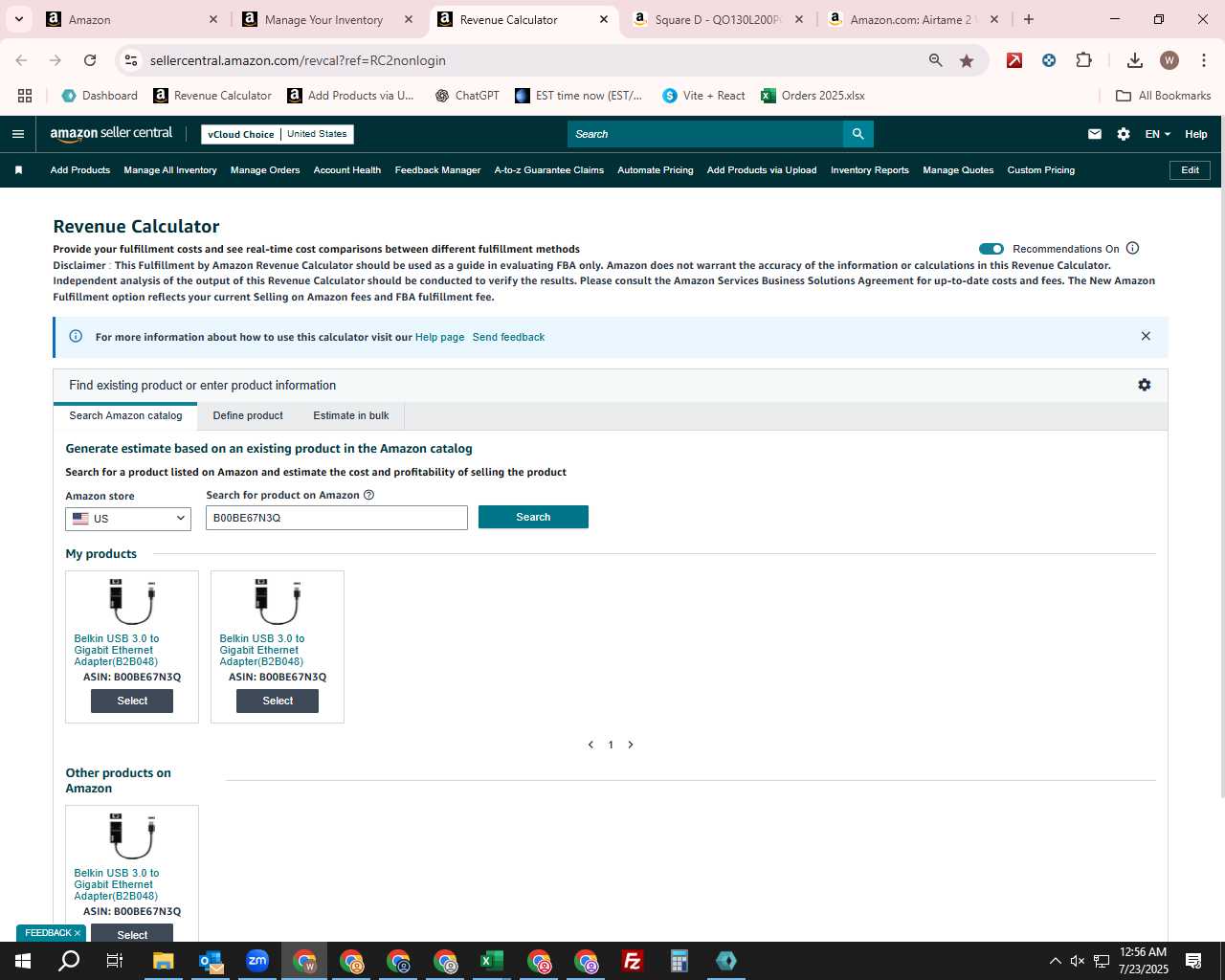This screenshot has height=980, width=1225.
Task: Click the Recommendations info icon
Action: 1133,248
